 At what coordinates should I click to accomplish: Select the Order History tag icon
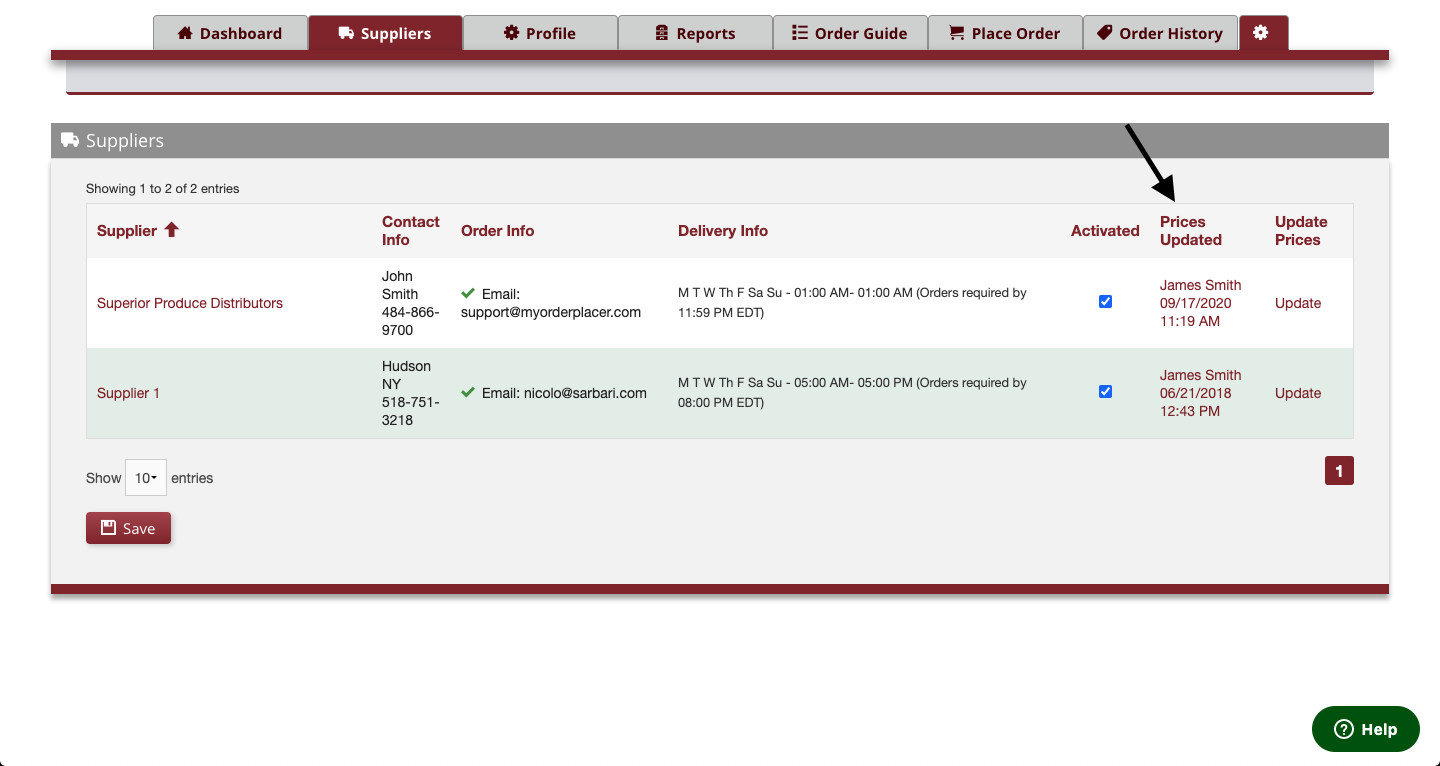1106,32
